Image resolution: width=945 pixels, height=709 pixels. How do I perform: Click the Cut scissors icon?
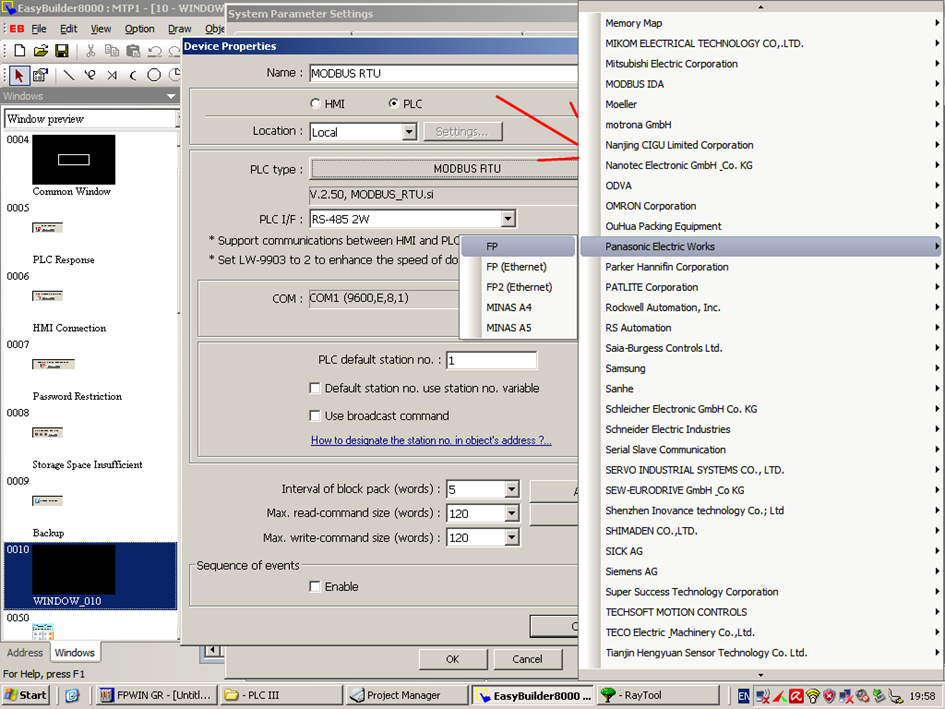pyautogui.click(x=90, y=49)
